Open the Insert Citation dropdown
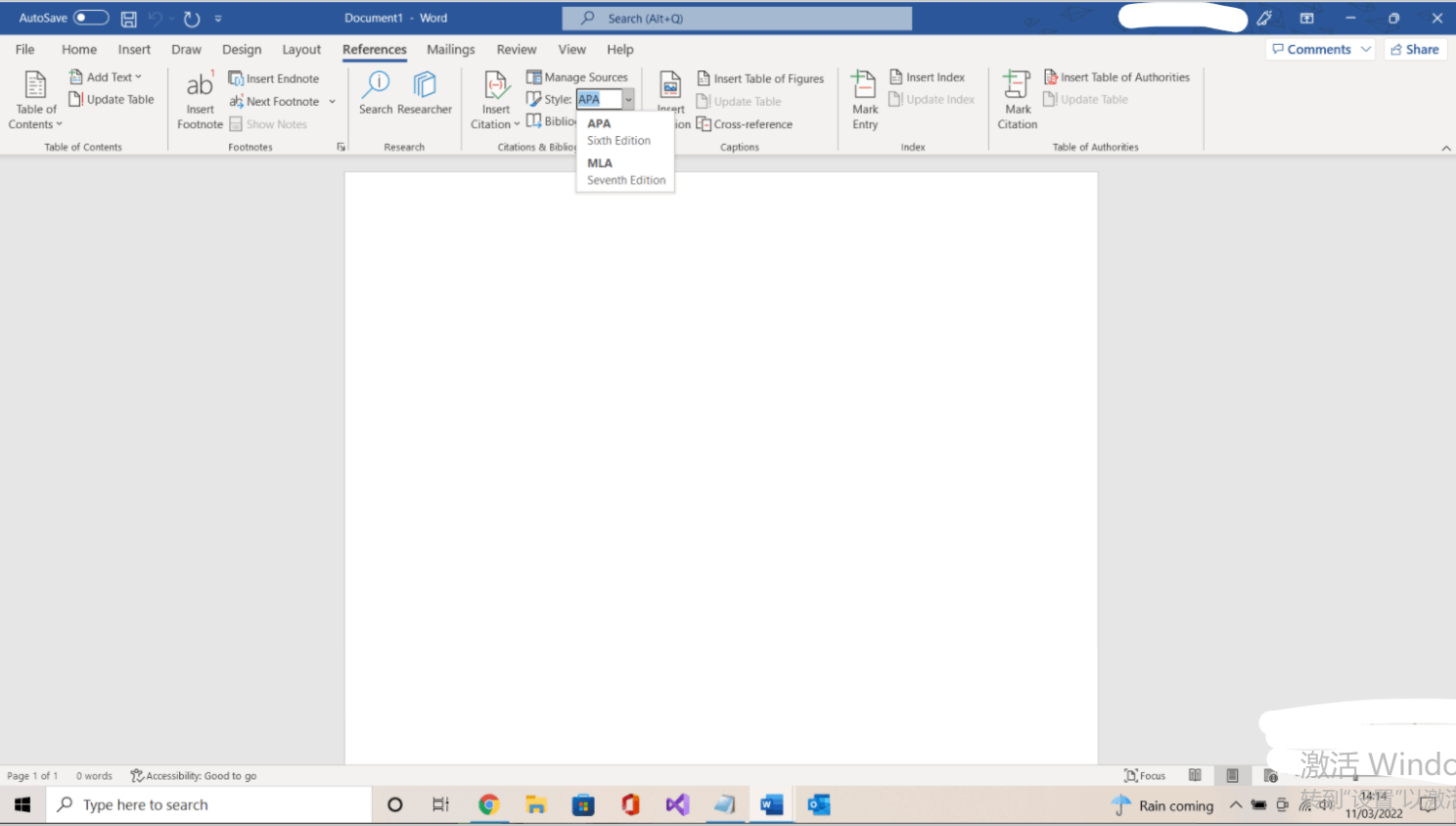 (x=495, y=100)
